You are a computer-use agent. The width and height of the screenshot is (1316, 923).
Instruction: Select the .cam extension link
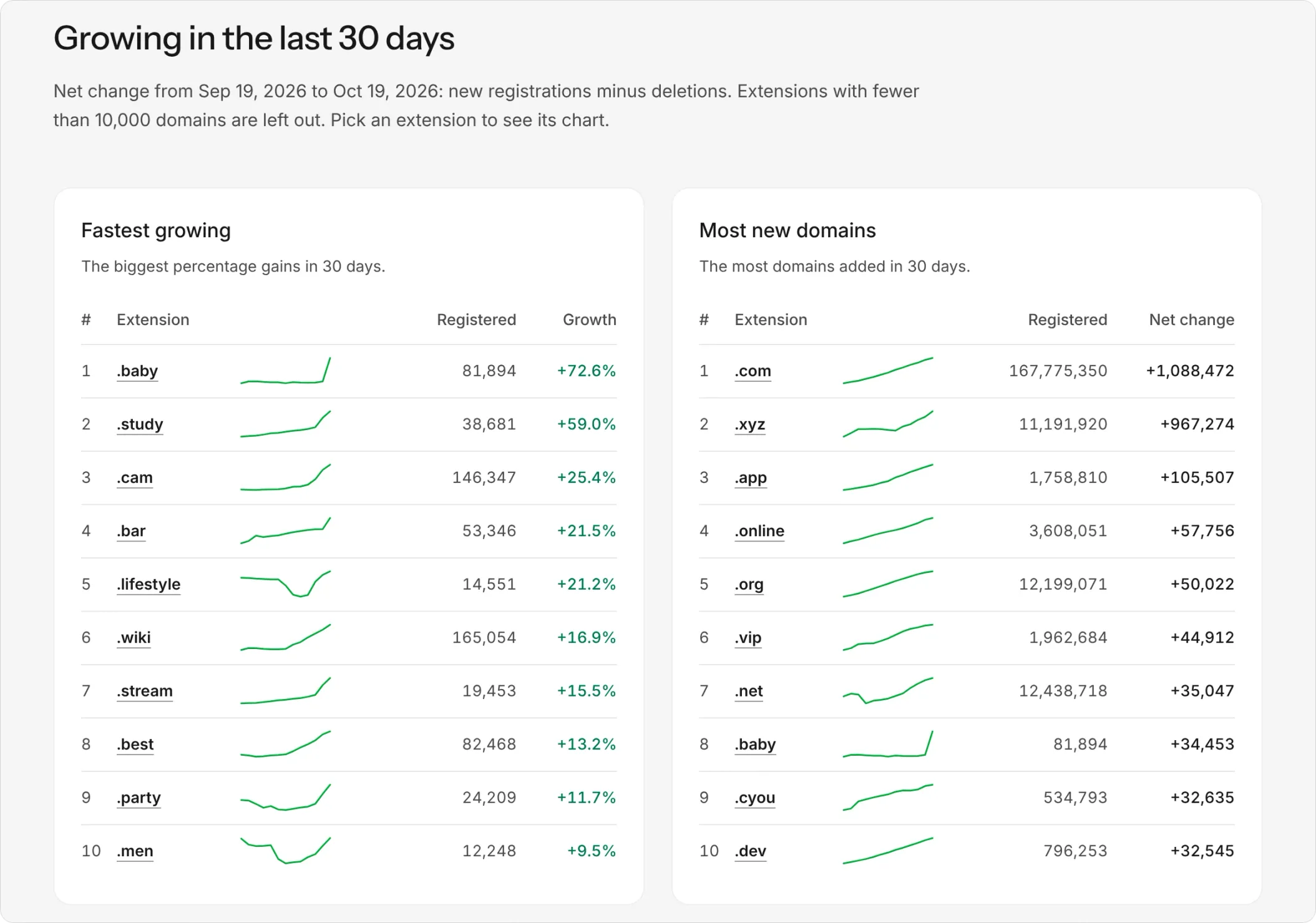tap(135, 478)
